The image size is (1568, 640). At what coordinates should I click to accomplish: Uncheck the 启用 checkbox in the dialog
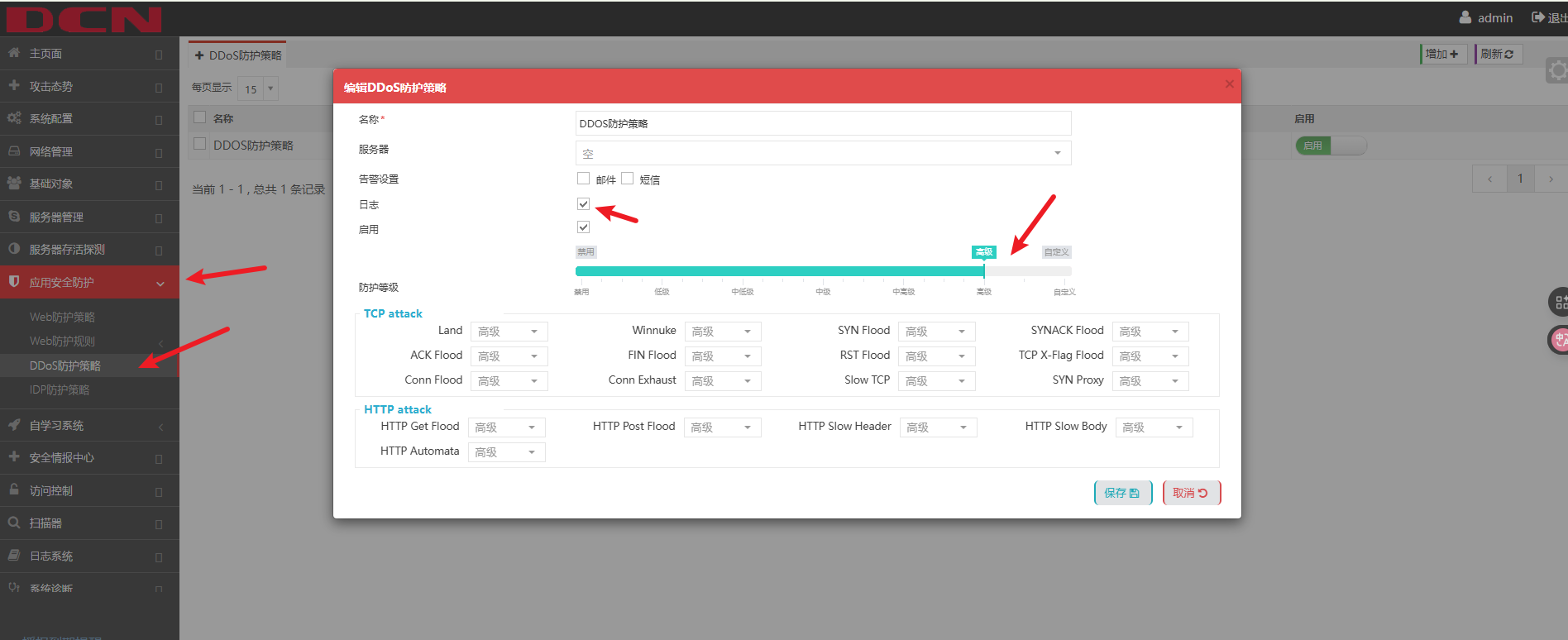(583, 227)
